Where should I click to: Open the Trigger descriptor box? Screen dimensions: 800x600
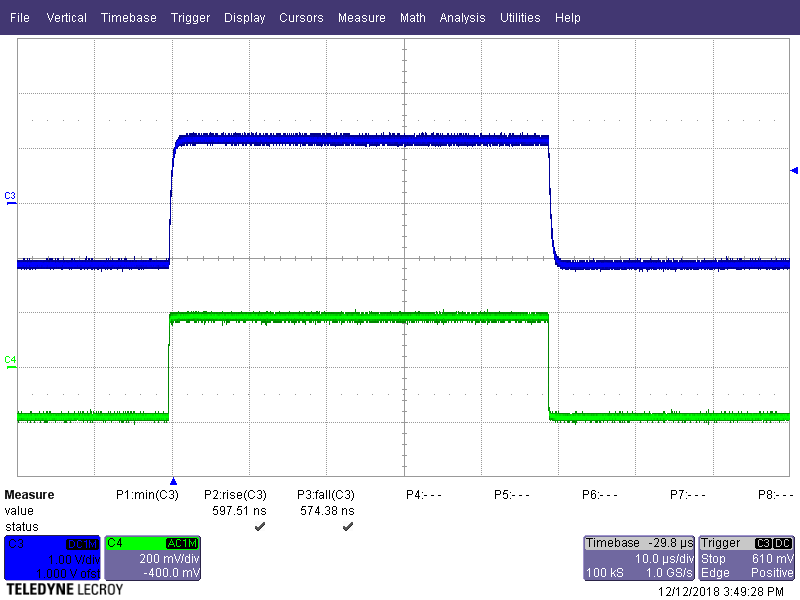click(746, 558)
